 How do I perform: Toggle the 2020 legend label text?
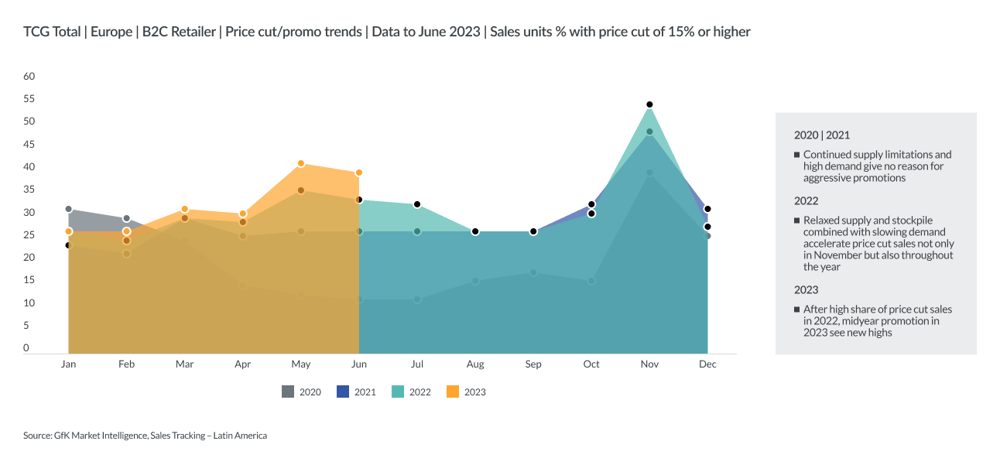[310, 392]
